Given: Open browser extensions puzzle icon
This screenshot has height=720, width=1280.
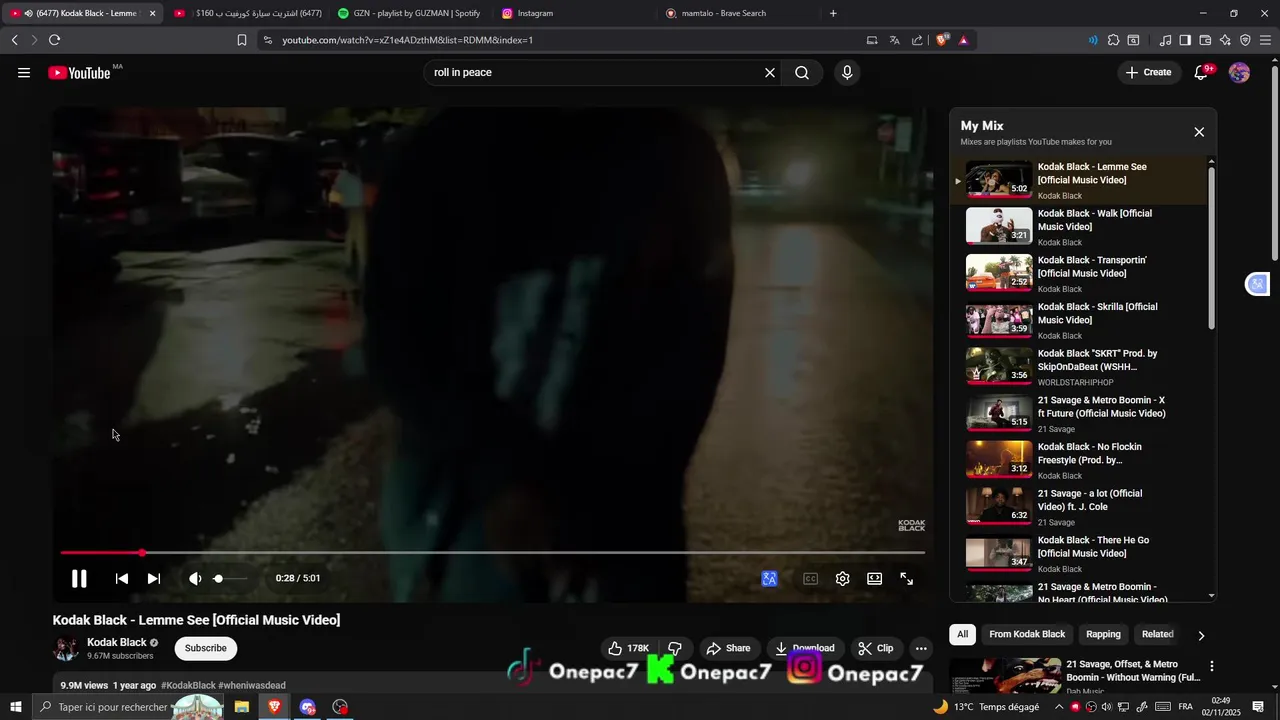Looking at the screenshot, I should point(1113,40).
